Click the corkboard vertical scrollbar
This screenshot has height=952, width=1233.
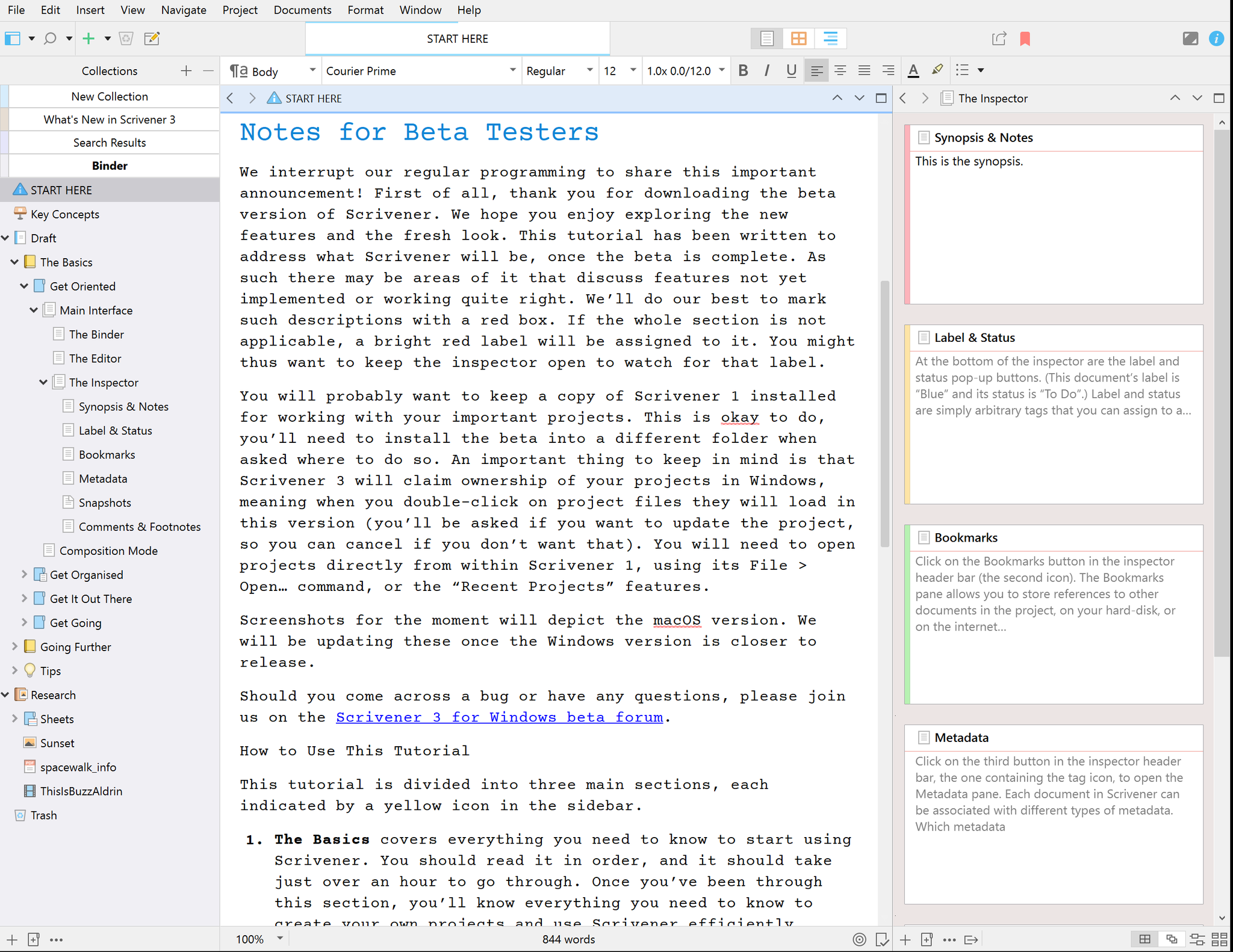[1222, 394]
